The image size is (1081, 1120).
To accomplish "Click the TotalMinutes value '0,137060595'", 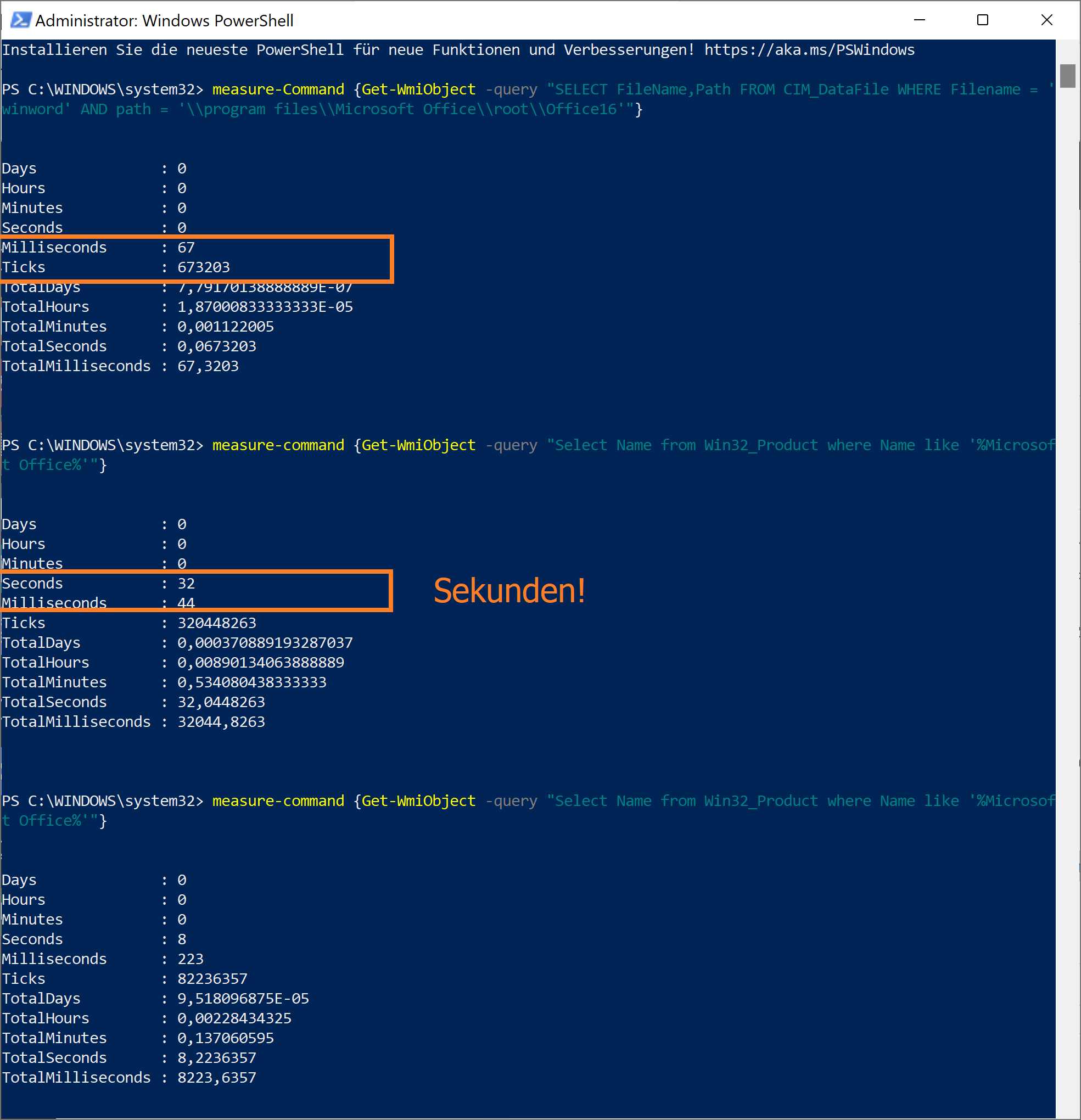I will [226, 1038].
